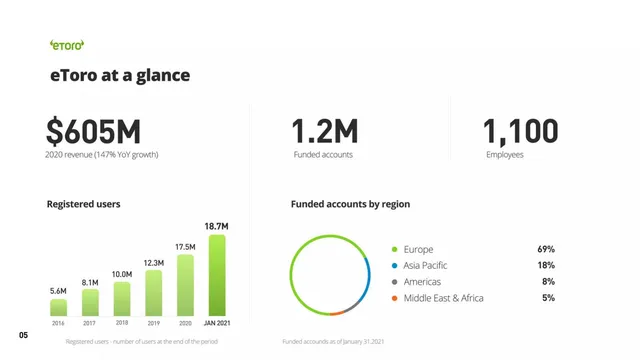This screenshot has height=360, width=640.
Task: Select the 2017 bar in the chart
Action: (90, 302)
